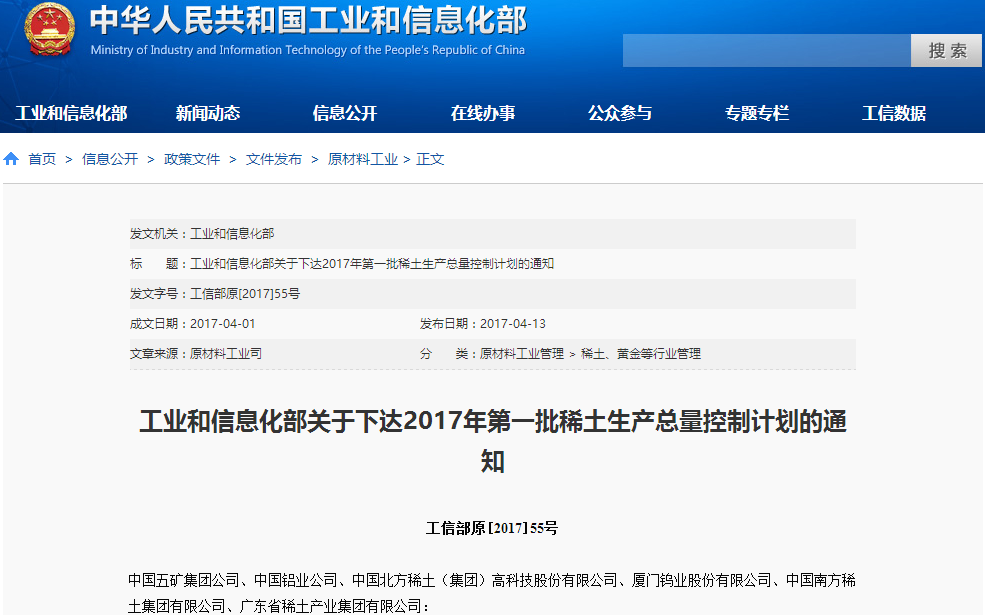Open the 公众参与 section
This screenshot has height=615, width=985.
click(620, 113)
